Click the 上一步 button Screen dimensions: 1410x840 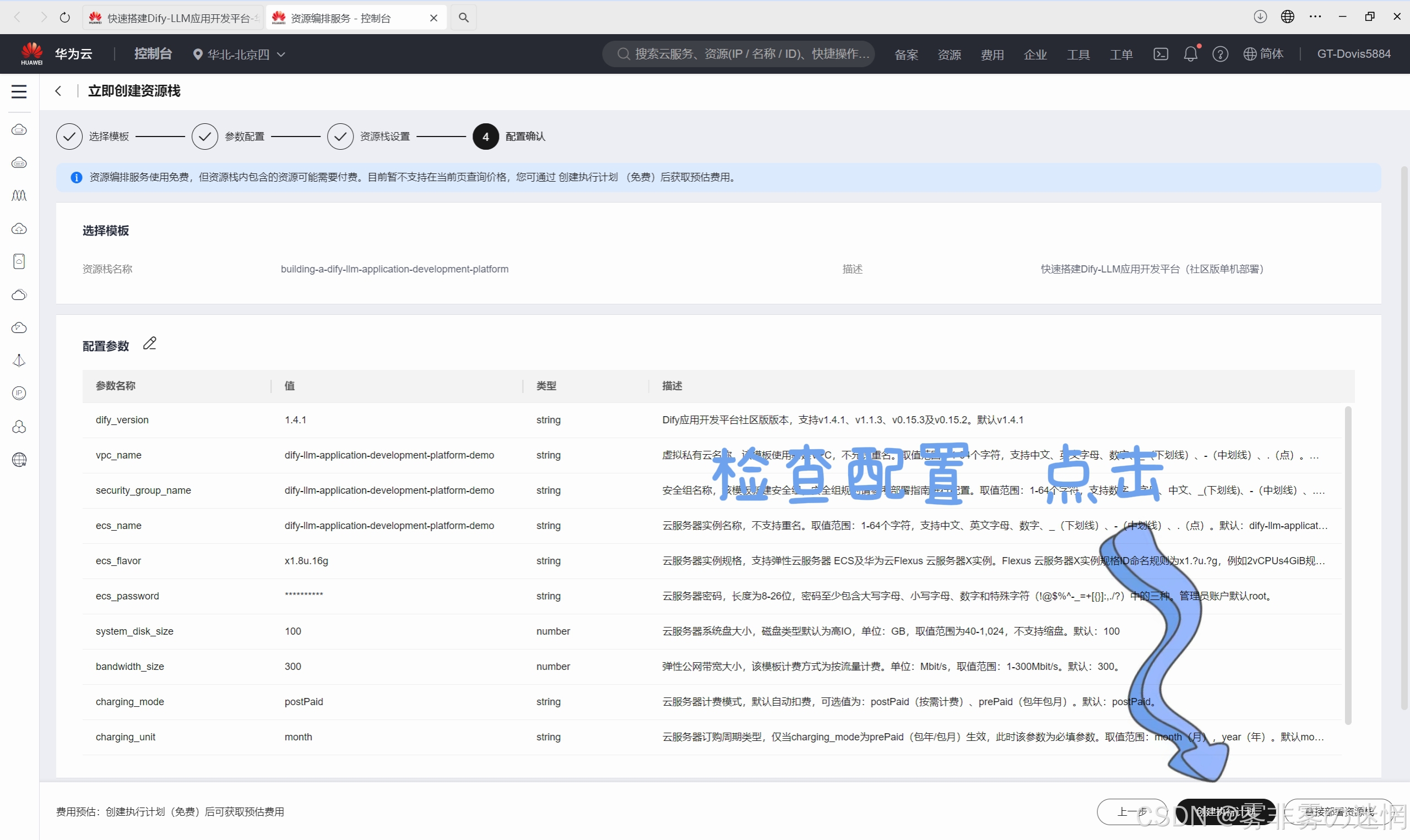click(1131, 812)
